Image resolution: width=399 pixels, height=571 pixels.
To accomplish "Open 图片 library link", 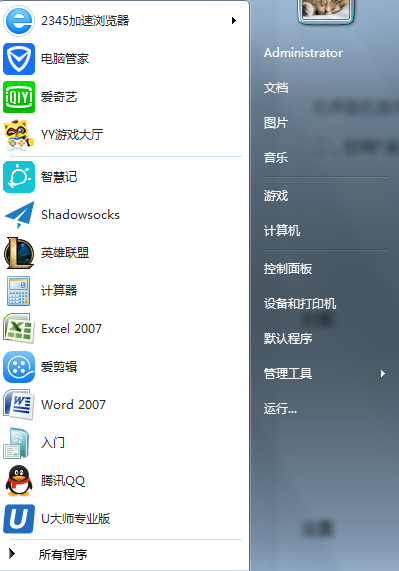I will point(276,123).
